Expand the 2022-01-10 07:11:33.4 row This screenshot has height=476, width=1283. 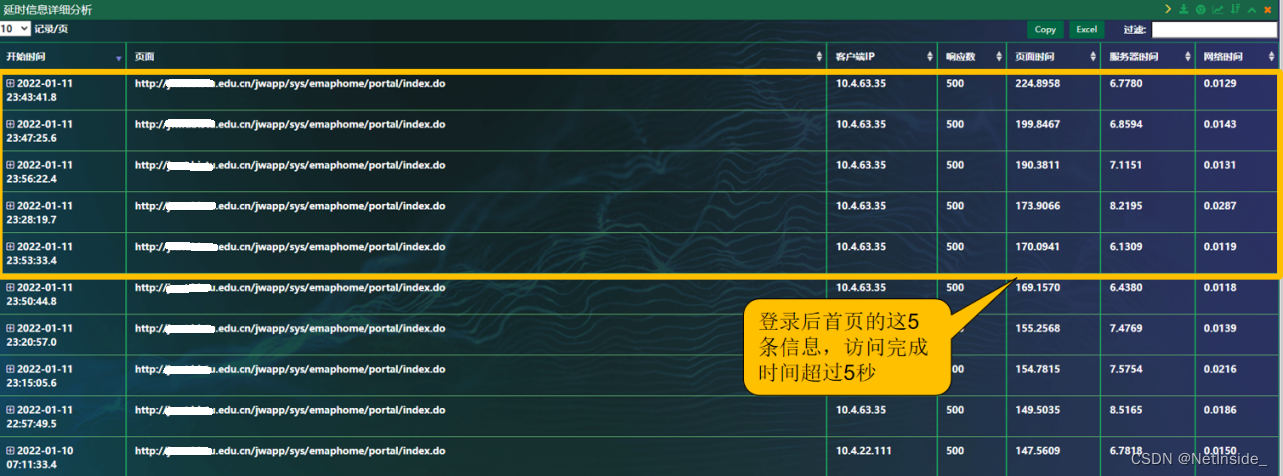tap(10, 451)
